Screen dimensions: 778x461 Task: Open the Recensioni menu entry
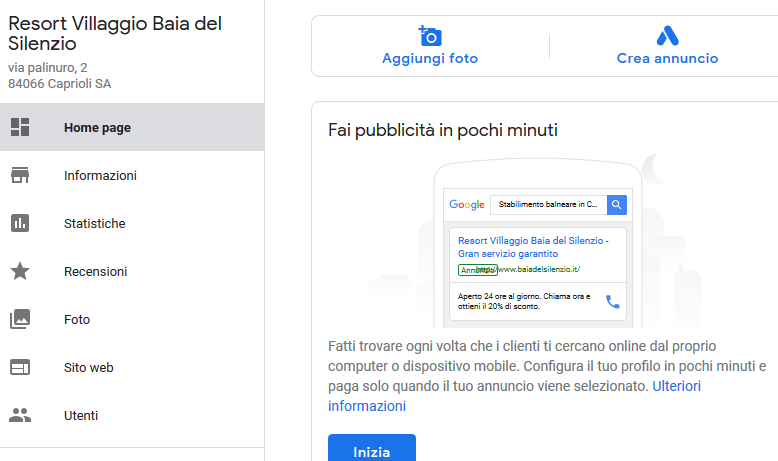click(95, 271)
